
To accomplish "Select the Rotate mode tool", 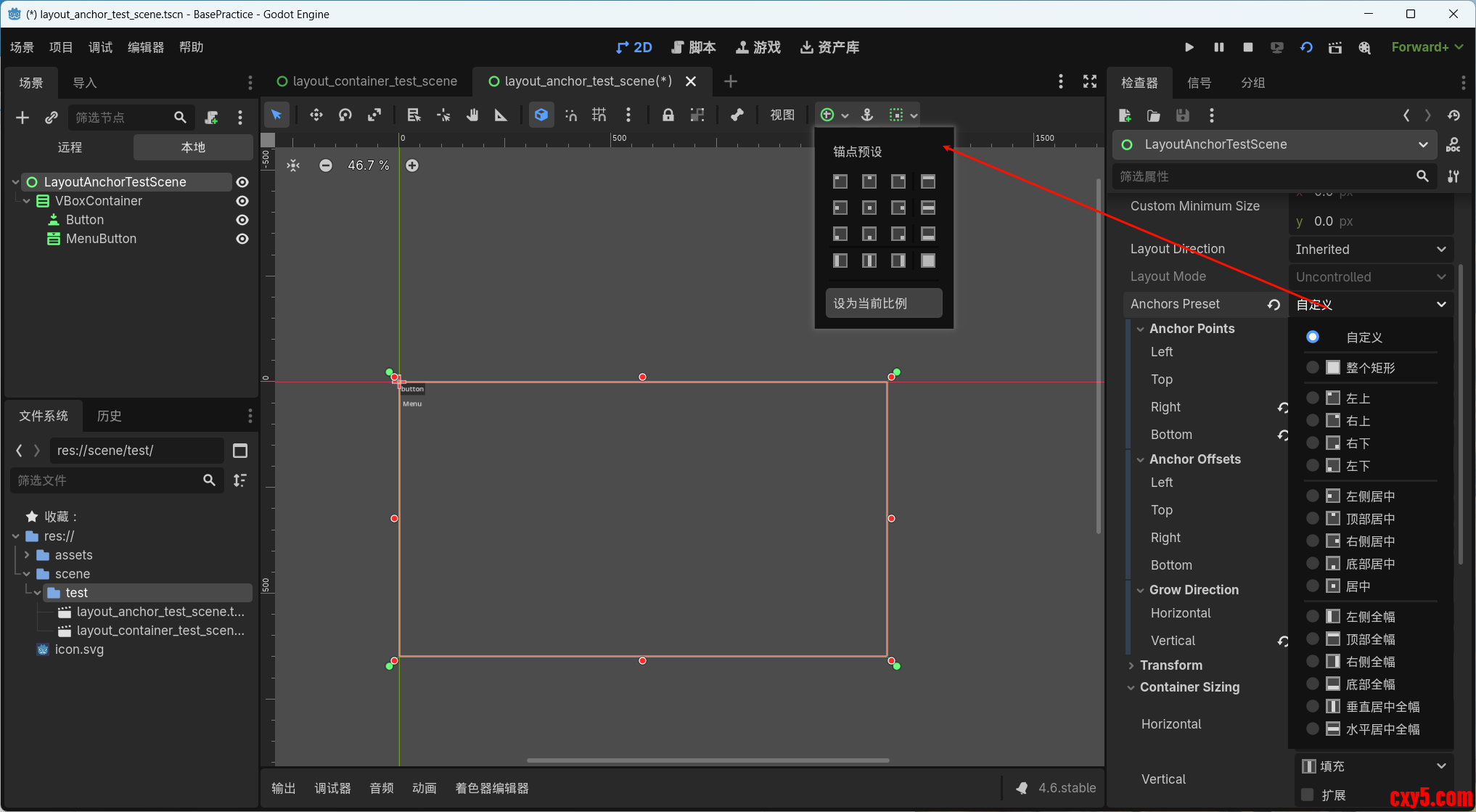I will [345, 115].
